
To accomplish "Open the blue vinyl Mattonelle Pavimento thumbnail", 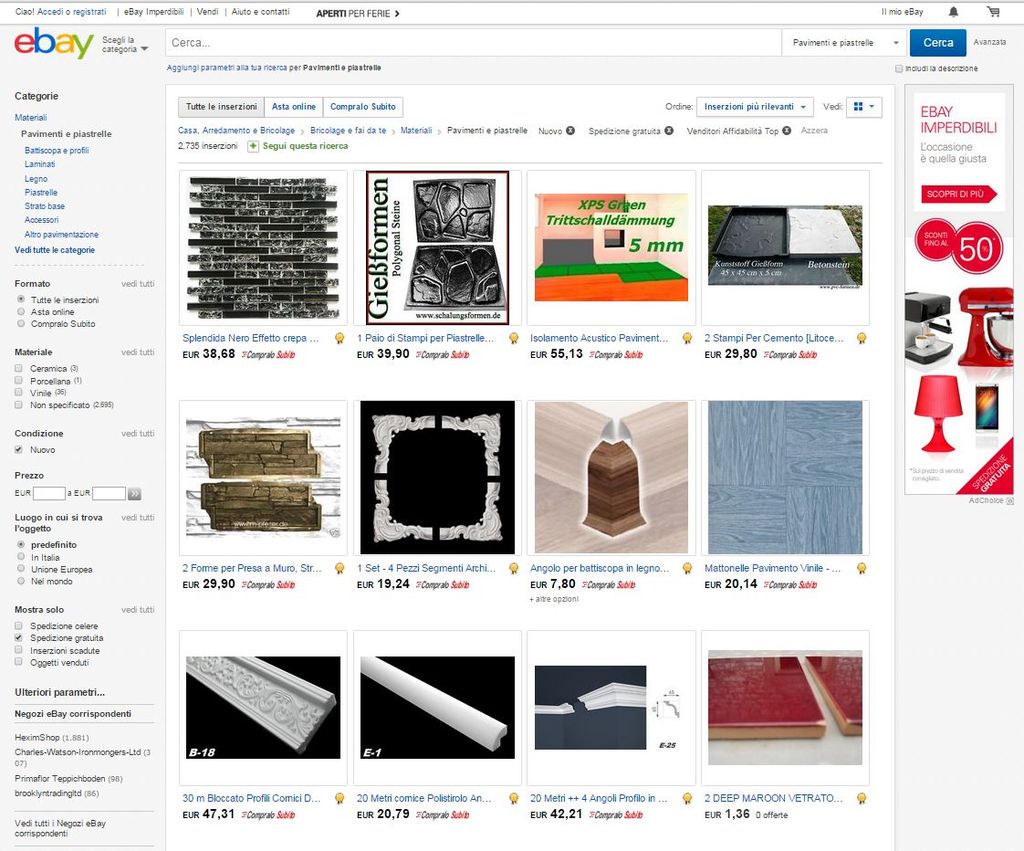I will click(x=784, y=477).
